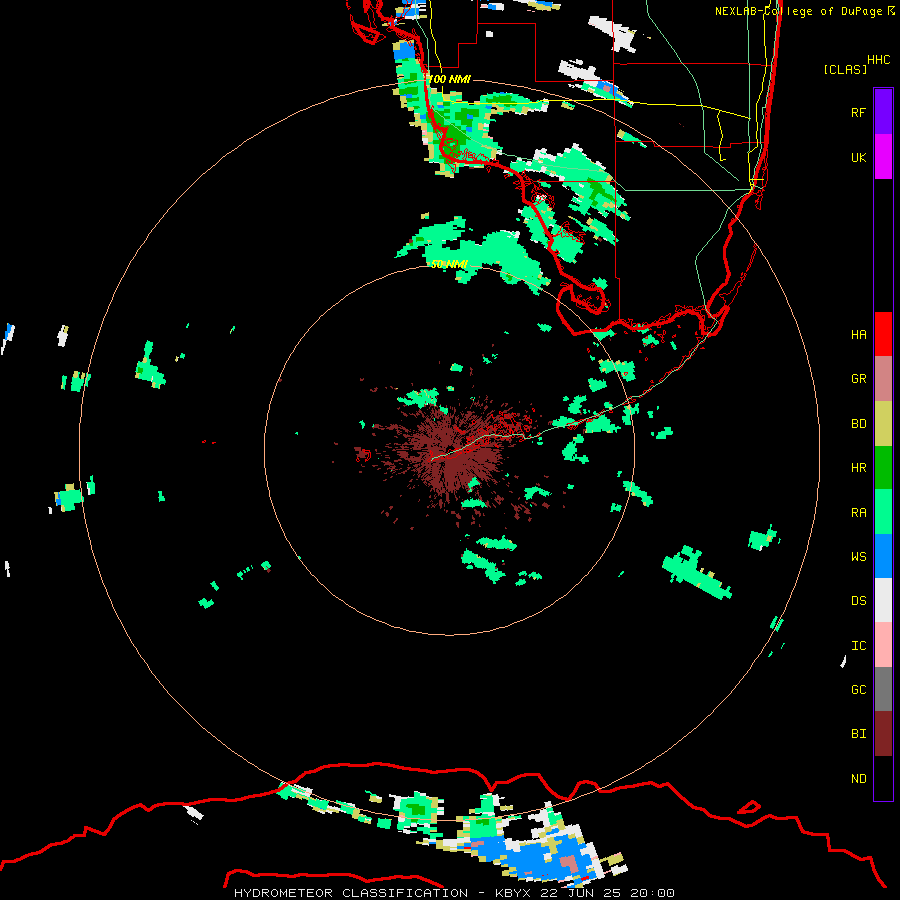Click the HR dark green legend swatch
Image resolution: width=900 pixels, height=900 pixels.
883,468
